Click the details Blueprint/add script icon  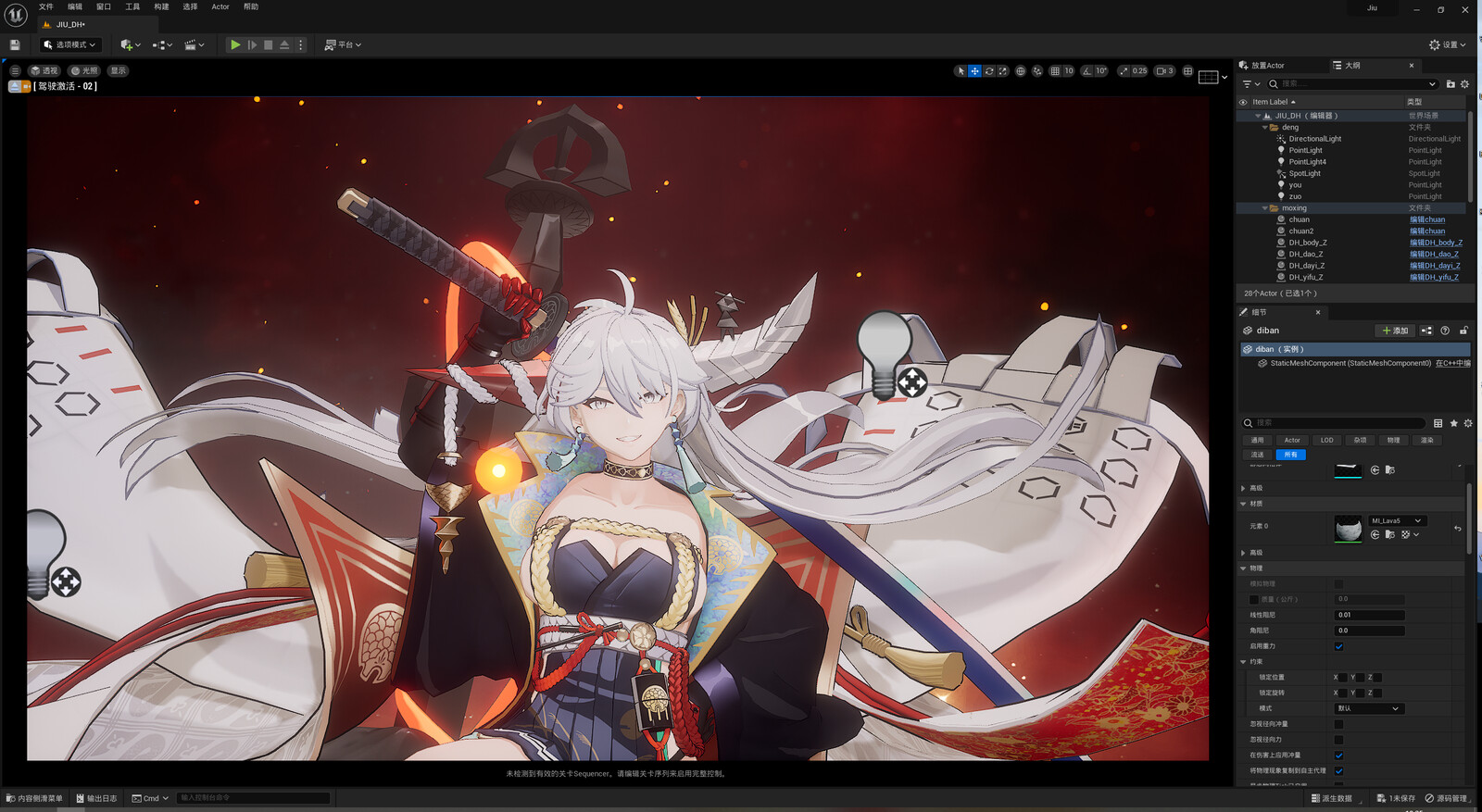1426,331
